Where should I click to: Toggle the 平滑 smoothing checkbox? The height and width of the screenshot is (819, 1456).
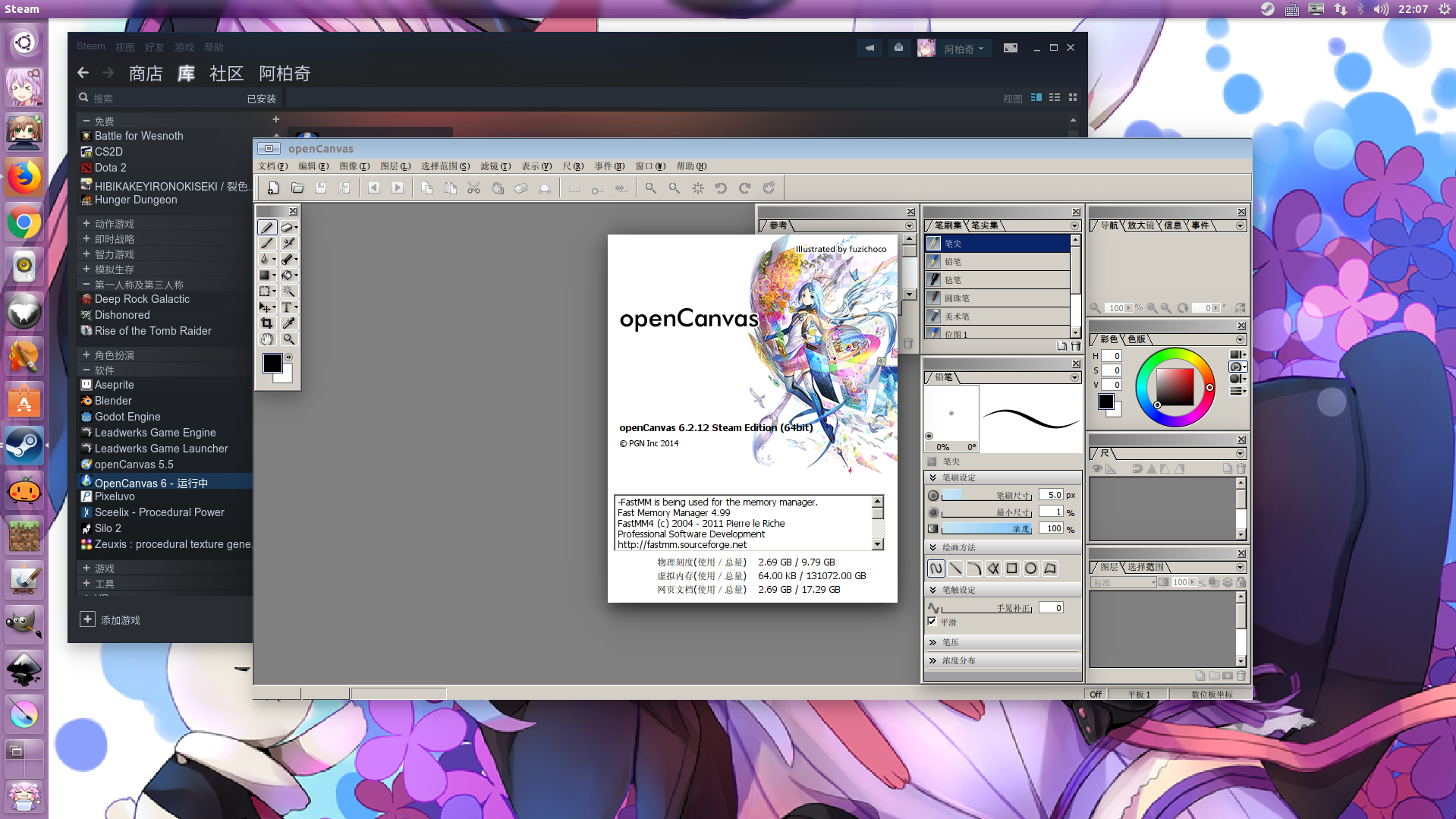pos(932,622)
